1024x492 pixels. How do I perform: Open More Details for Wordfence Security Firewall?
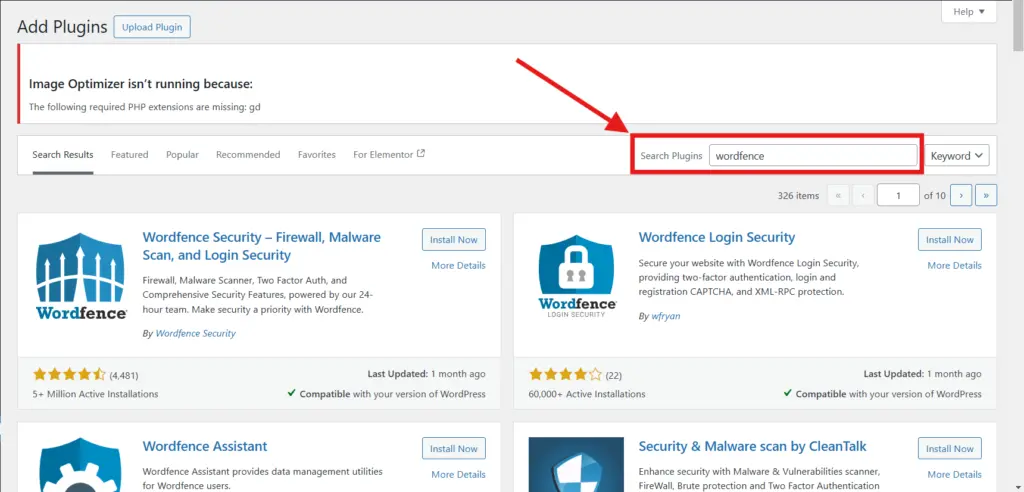458,265
